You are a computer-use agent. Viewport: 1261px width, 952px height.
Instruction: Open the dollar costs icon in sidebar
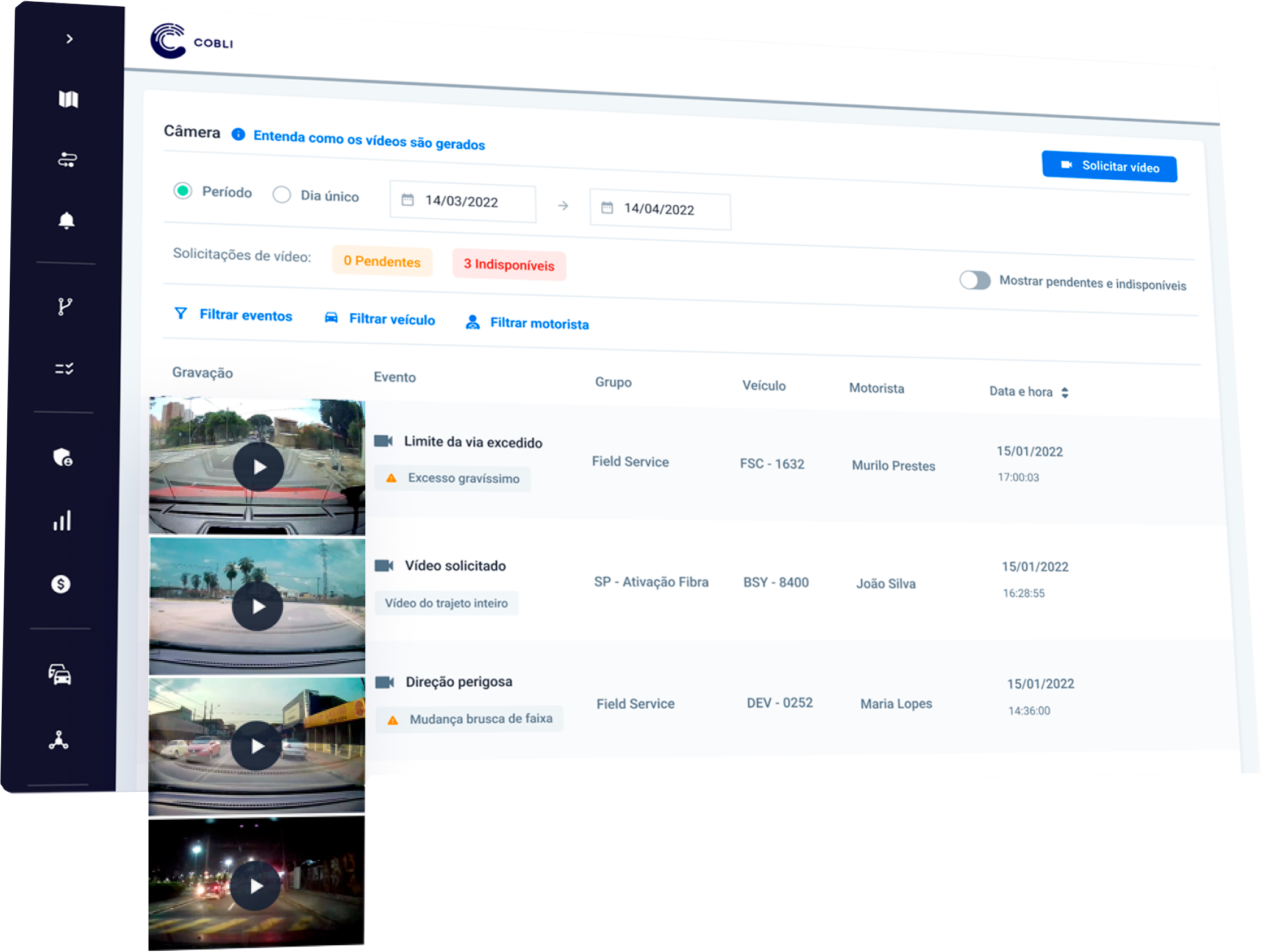[x=61, y=584]
